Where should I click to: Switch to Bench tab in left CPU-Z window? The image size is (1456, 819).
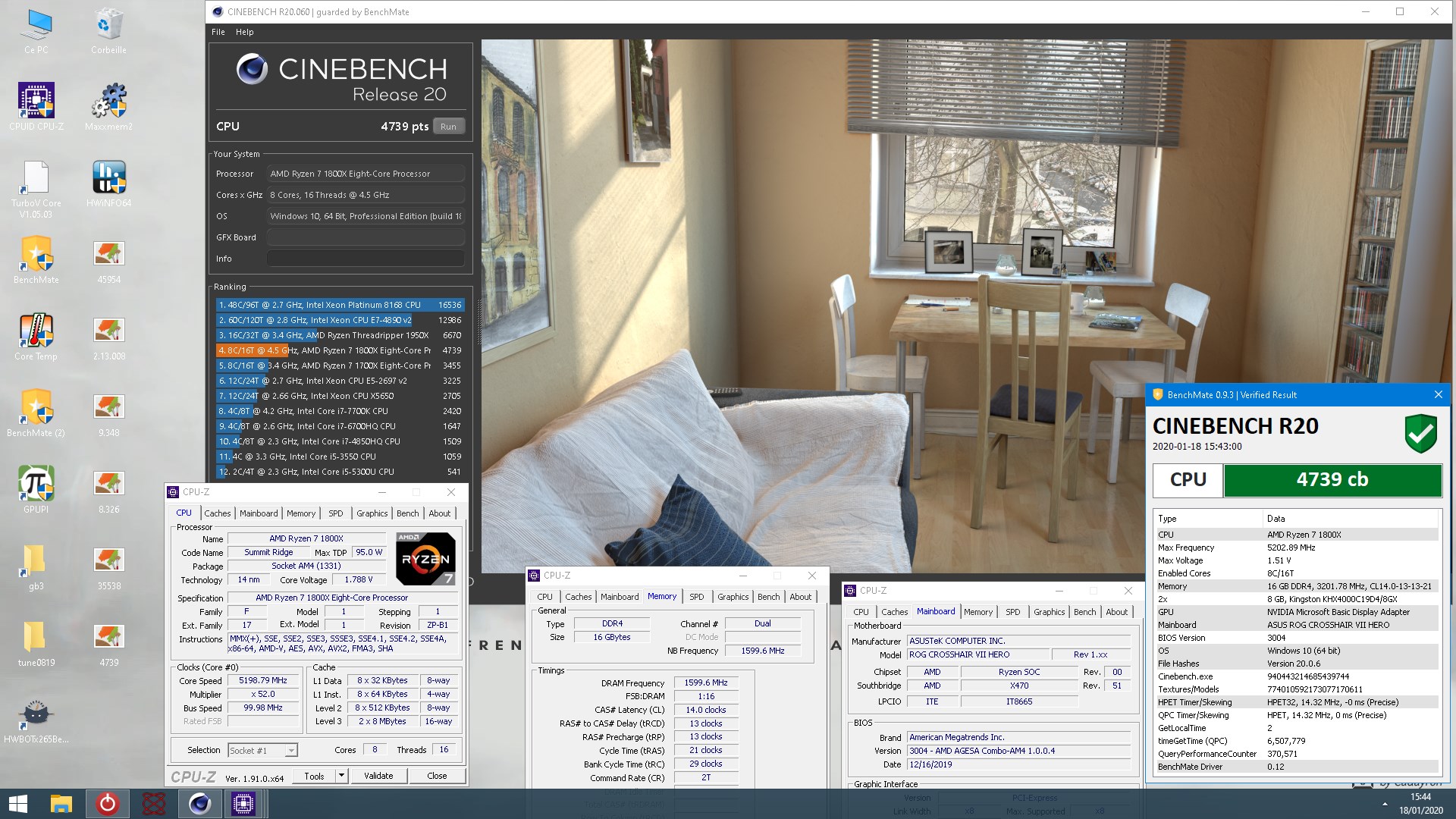(407, 513)
